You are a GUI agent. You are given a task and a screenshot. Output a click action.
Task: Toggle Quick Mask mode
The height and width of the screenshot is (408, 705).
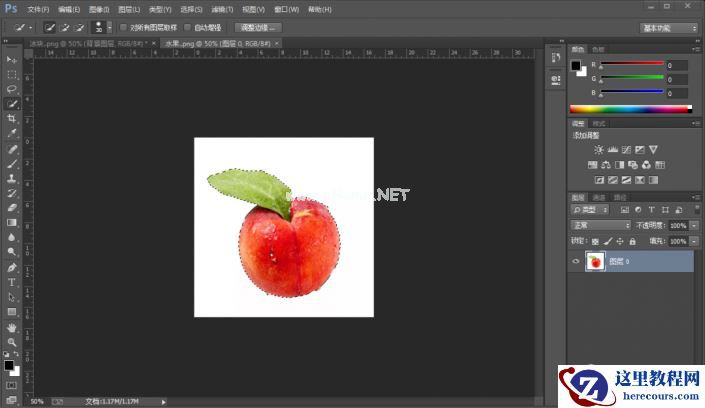[x=12, y=386]
